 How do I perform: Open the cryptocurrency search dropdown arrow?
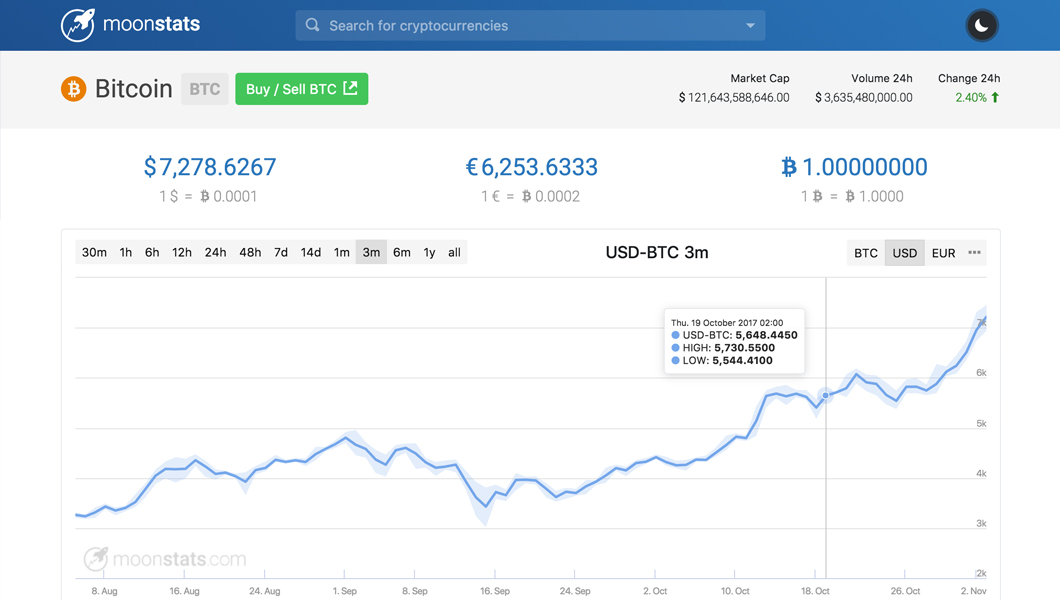click(x=750, y=26)
